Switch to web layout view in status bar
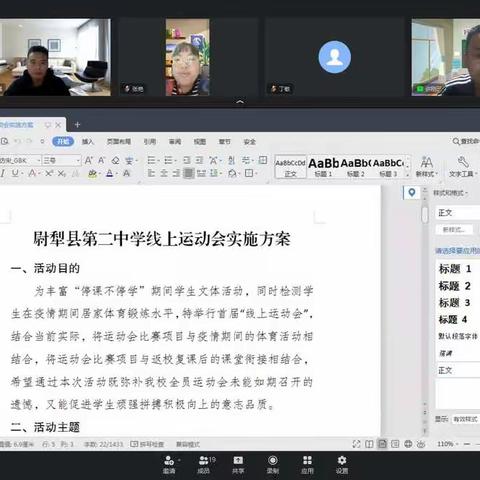This screenshot has height=480, width=480. pos(408,444)
